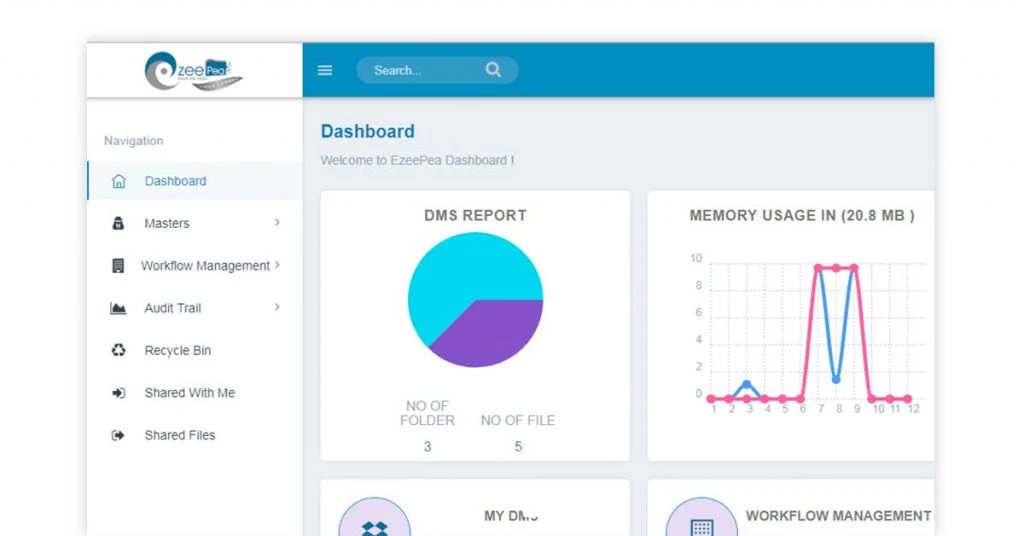Click the Dashboard home icon
The image size is (1024, 536).
(x=118, y=181)
